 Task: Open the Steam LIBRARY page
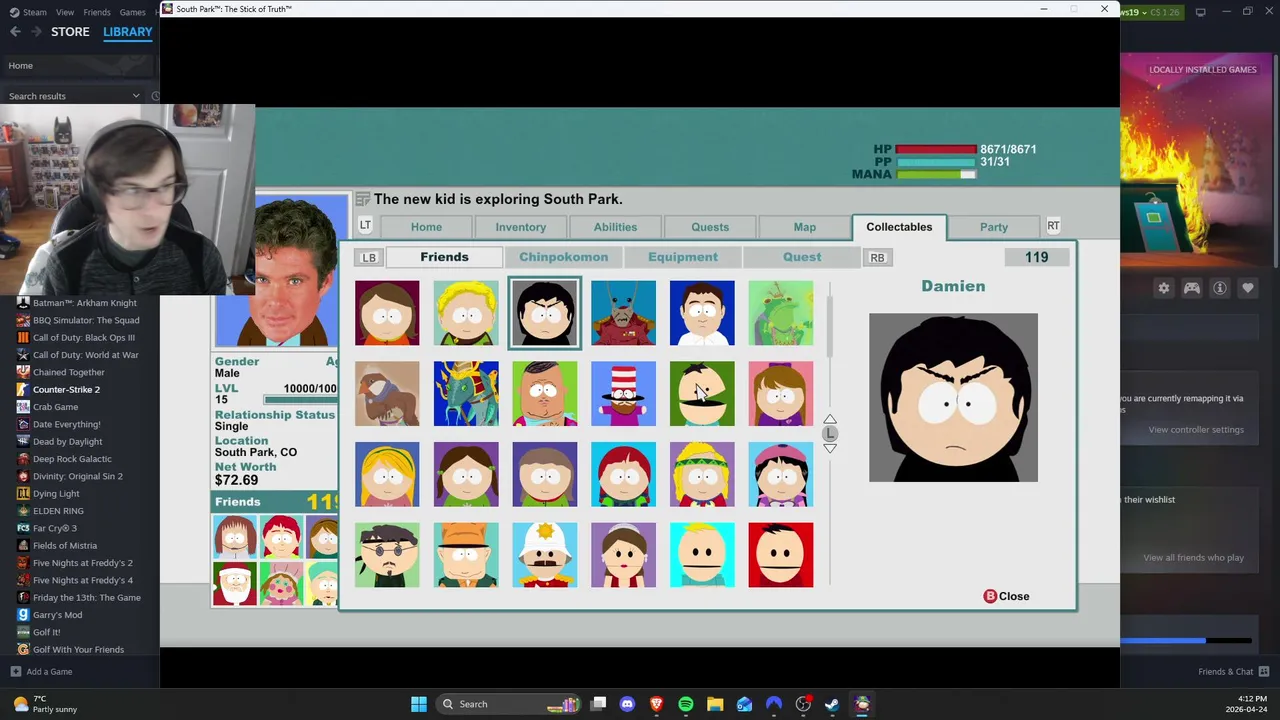pyautogui.click(x=127, y=32)
